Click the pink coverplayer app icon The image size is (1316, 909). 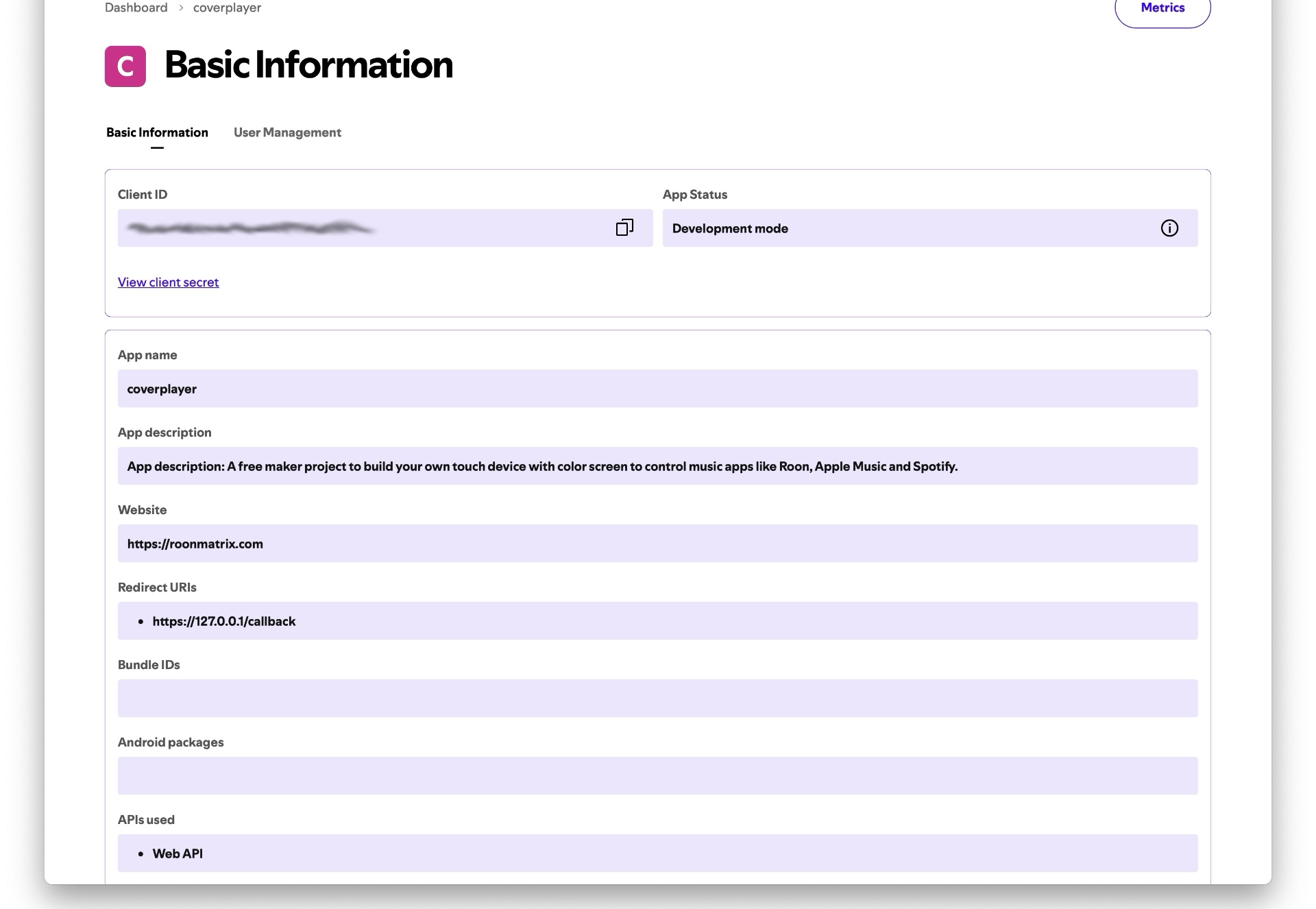[x=125, y=66]
